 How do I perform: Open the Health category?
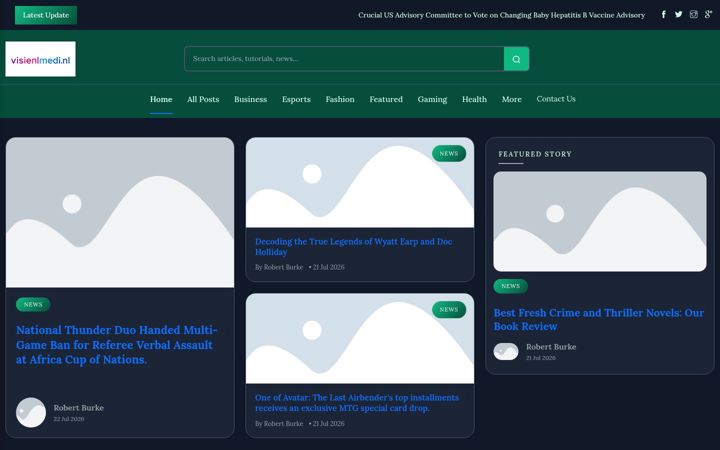click(474, 99)
